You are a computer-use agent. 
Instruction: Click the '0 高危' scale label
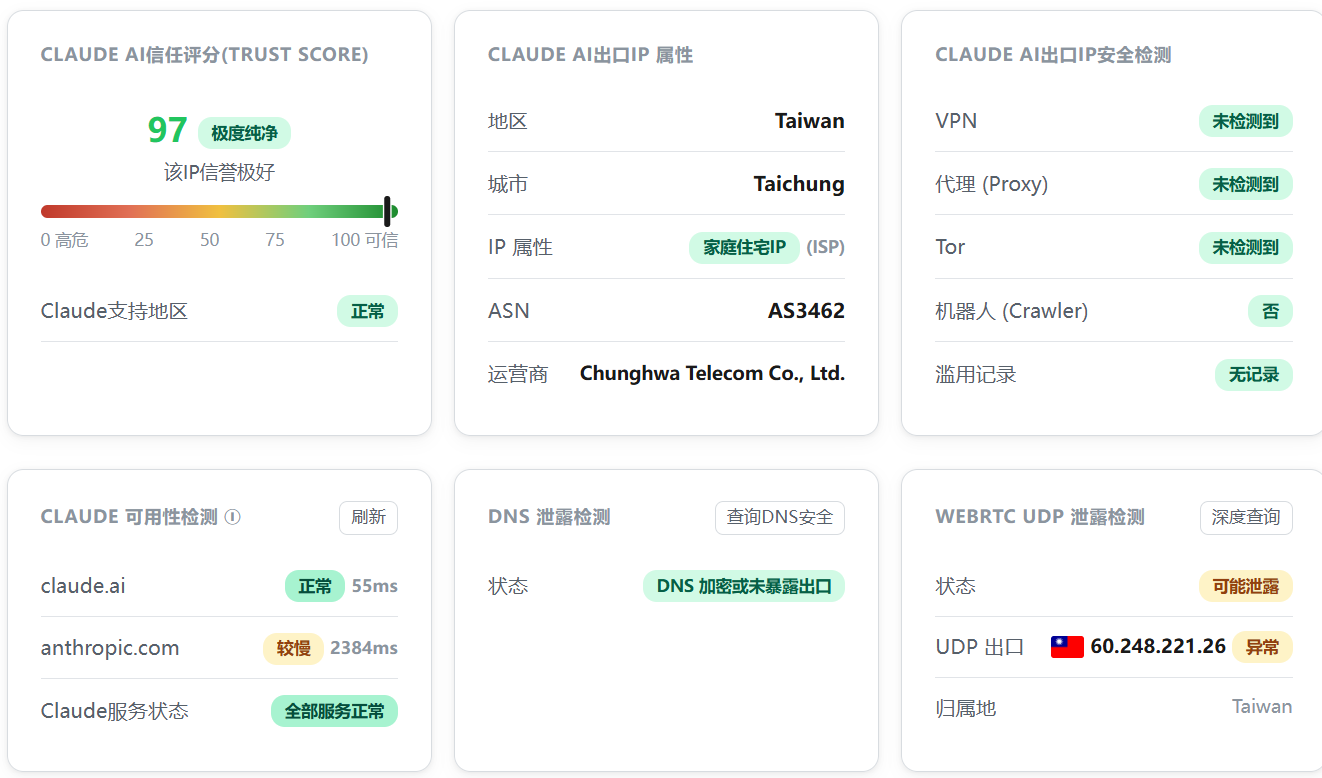[x=65, y=240]
